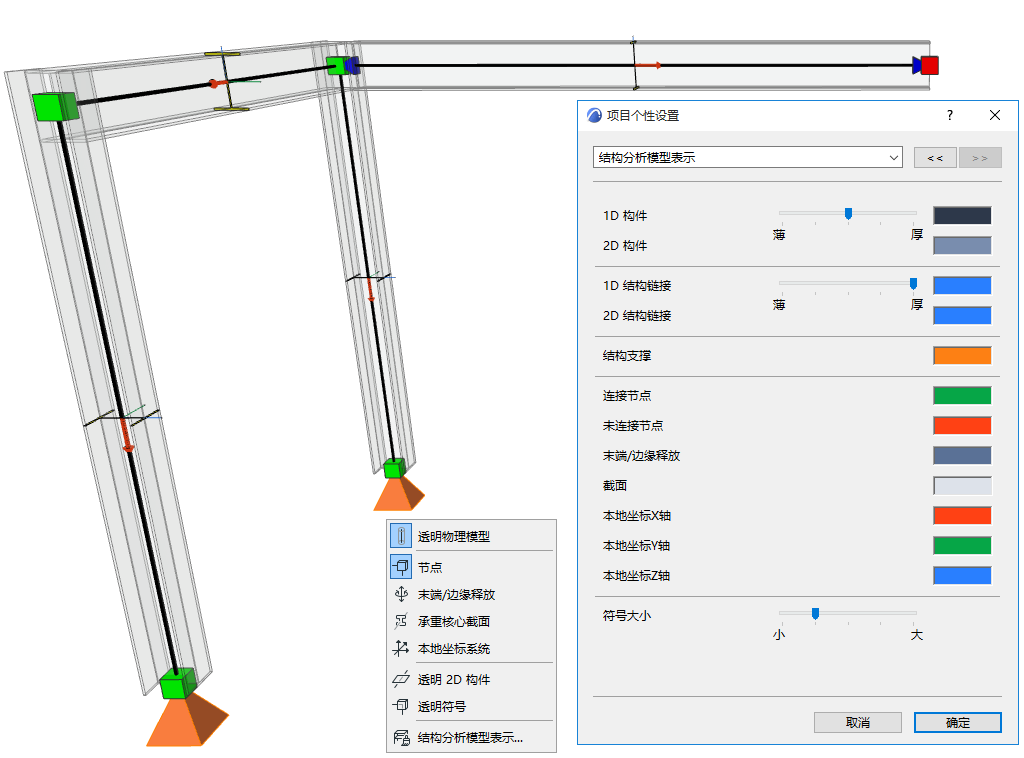Screen dimensions: 1024x758
Task: Click the 本地坐标系统 axes icon
Action: (401, 648)
